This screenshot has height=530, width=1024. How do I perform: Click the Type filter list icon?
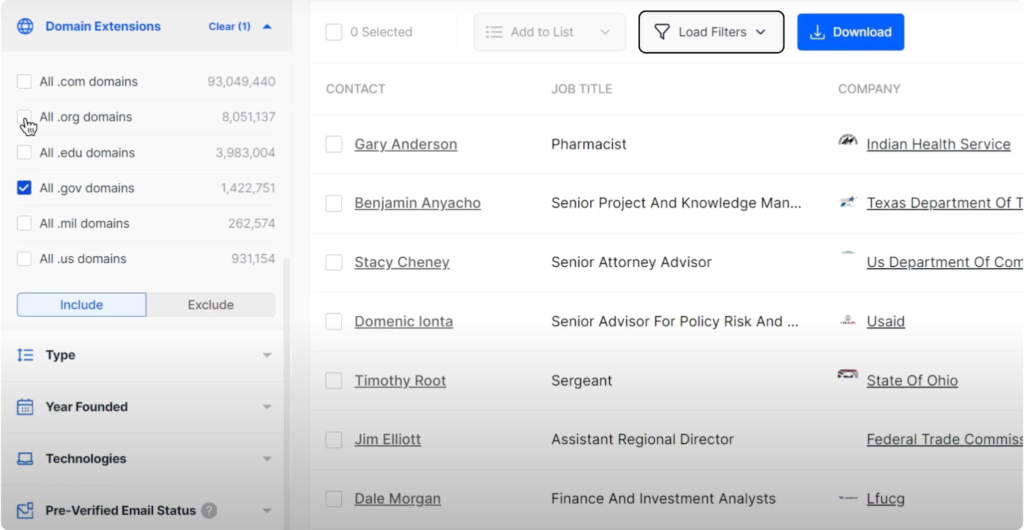[26, 355]
